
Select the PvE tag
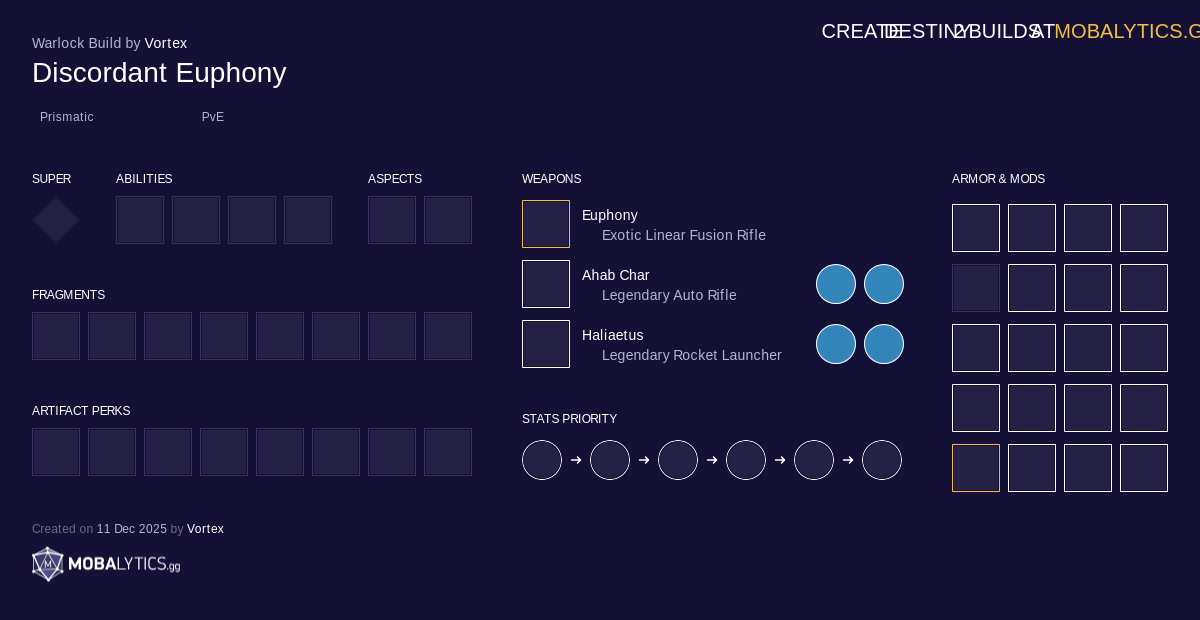tap(213, 117)
